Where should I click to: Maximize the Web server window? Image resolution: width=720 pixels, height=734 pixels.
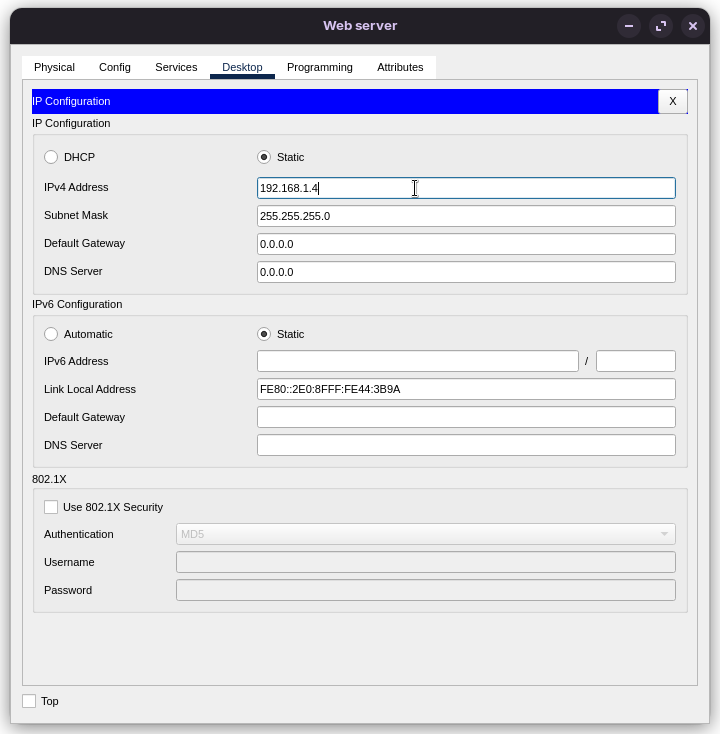coord(661,26)
